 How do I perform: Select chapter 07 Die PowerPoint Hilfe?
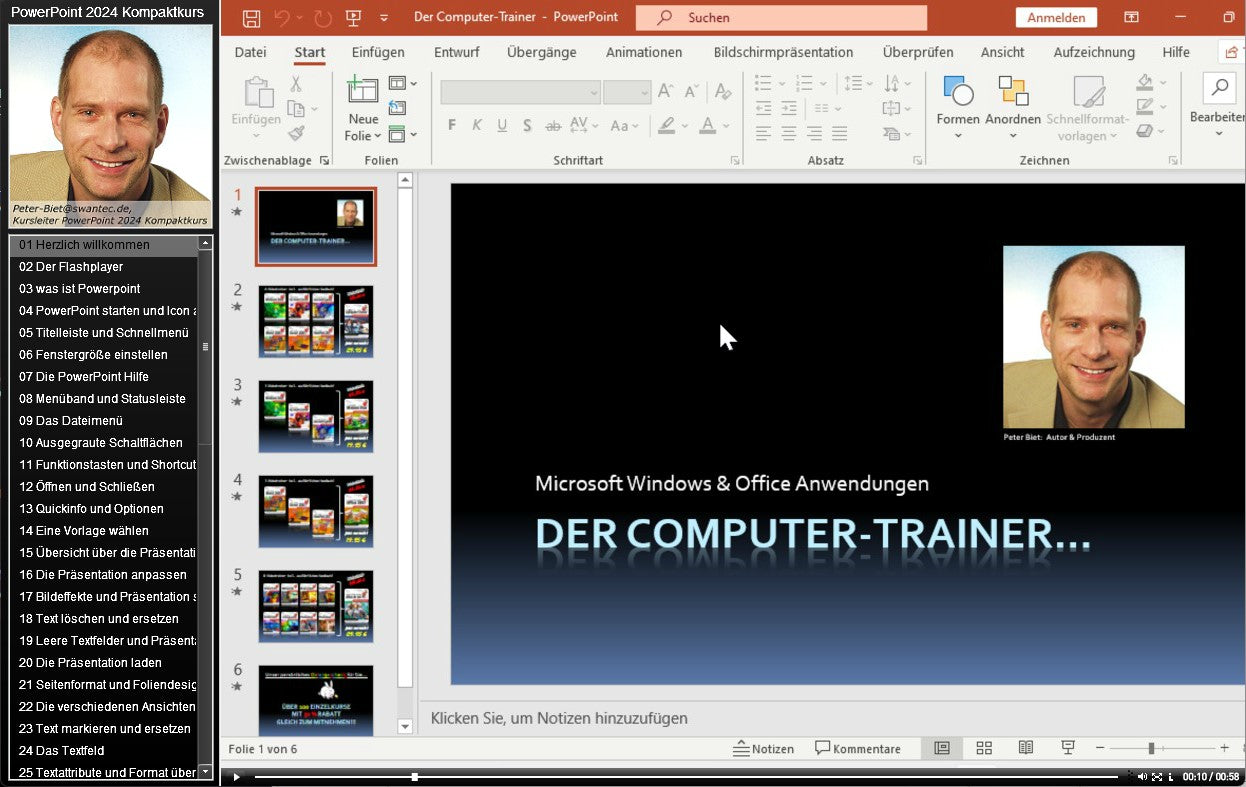[84, 376]
